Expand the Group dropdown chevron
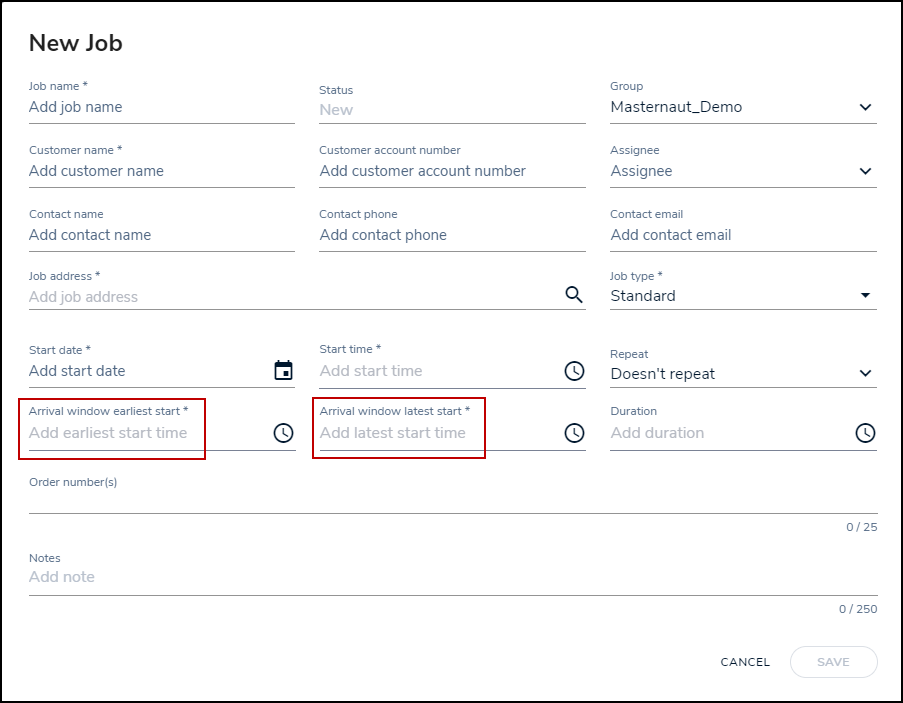This screenshot has height=703, width=903. point(865,107)
